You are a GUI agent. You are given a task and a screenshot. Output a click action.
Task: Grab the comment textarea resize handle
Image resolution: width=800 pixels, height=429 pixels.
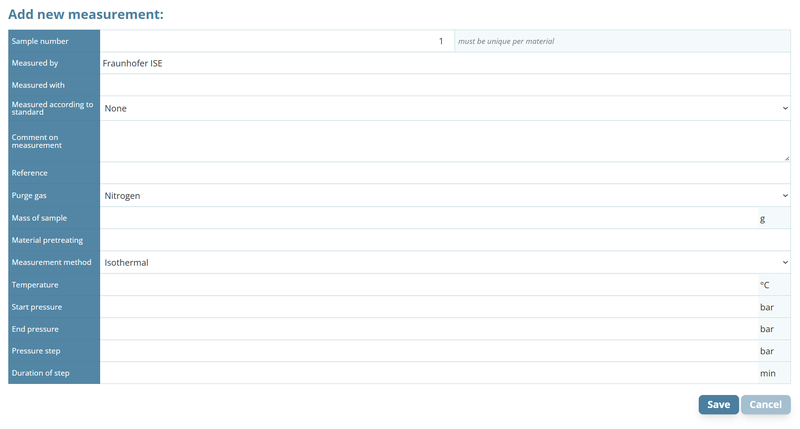(x=786, y=157)
